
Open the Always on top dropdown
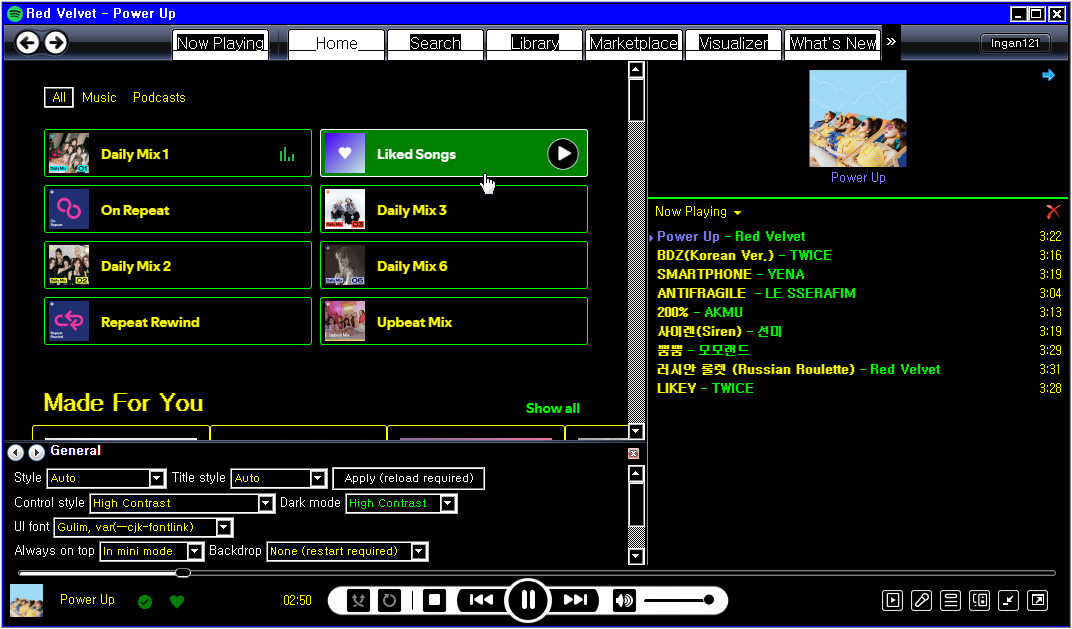(x=152, y=551)
